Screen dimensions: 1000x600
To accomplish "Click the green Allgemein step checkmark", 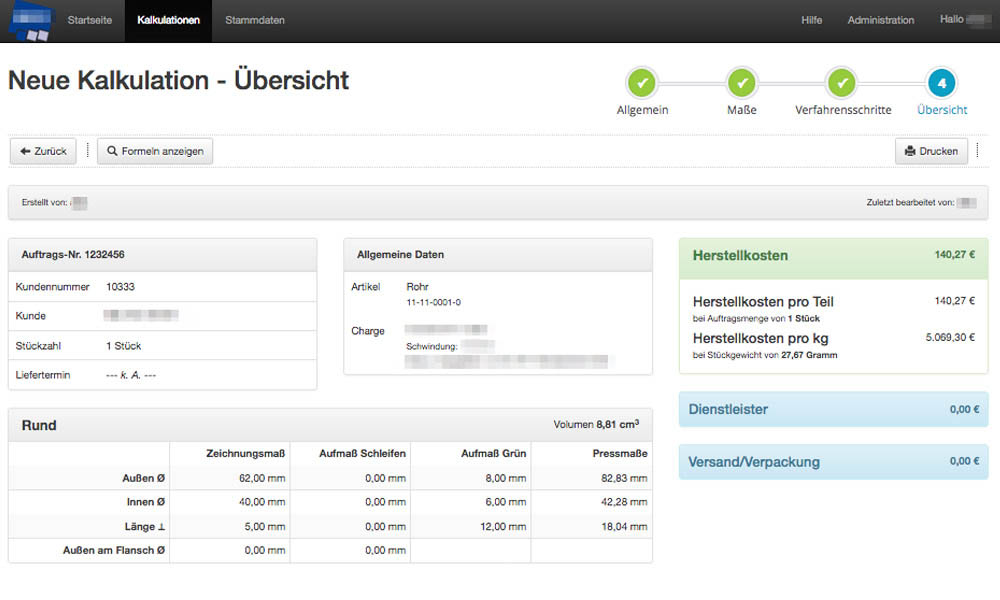I will click(x=642, y=83).
